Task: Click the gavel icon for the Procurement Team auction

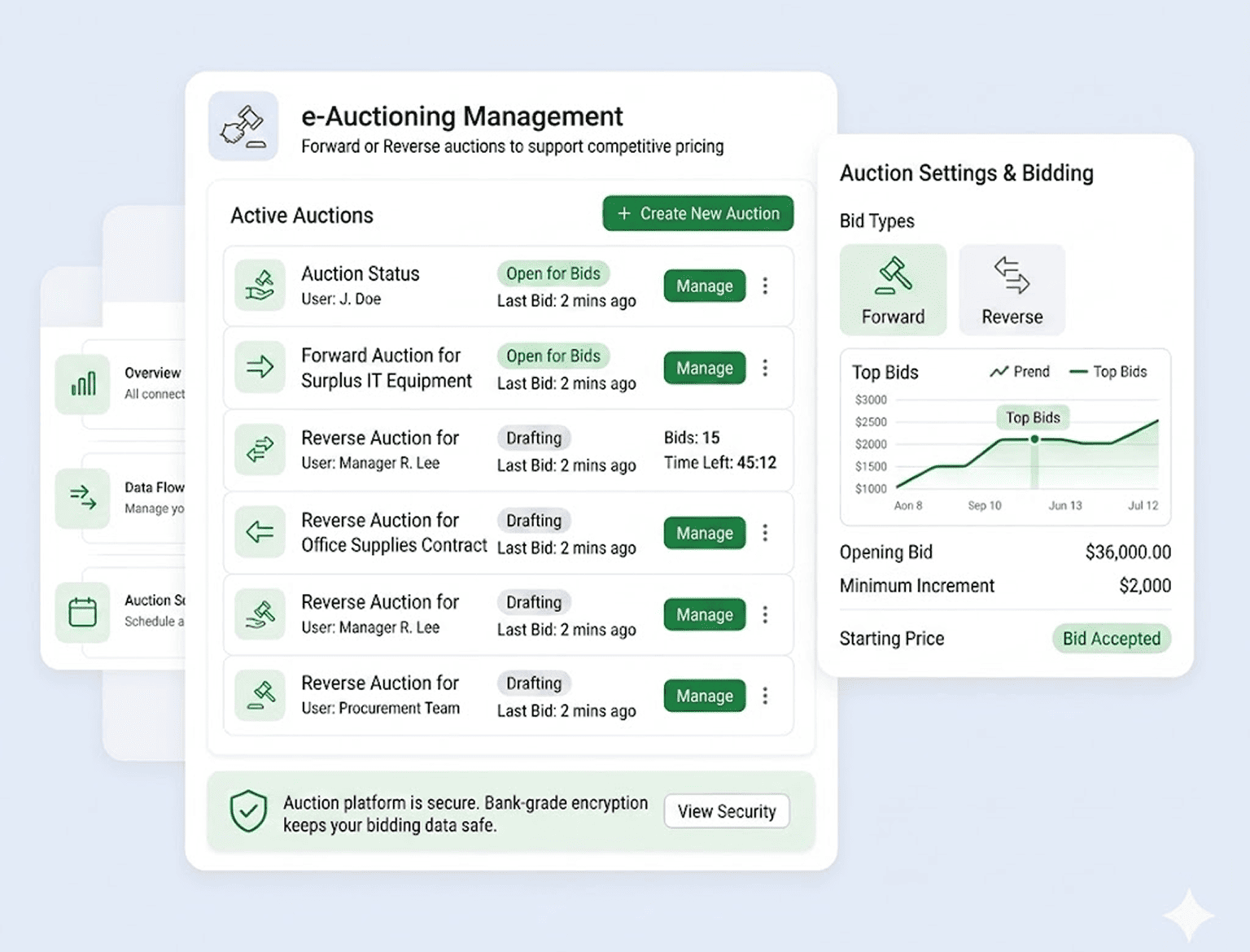Action: 260,695
